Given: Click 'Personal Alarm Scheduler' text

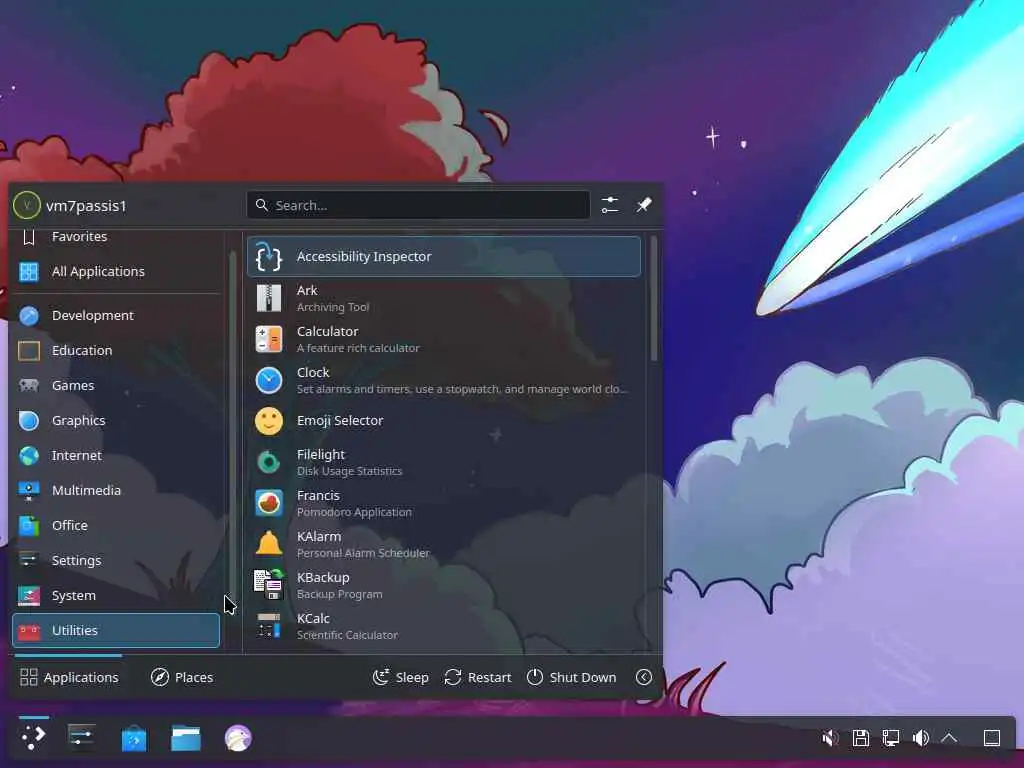Looking at the screenshot, I should pos(363,553).
